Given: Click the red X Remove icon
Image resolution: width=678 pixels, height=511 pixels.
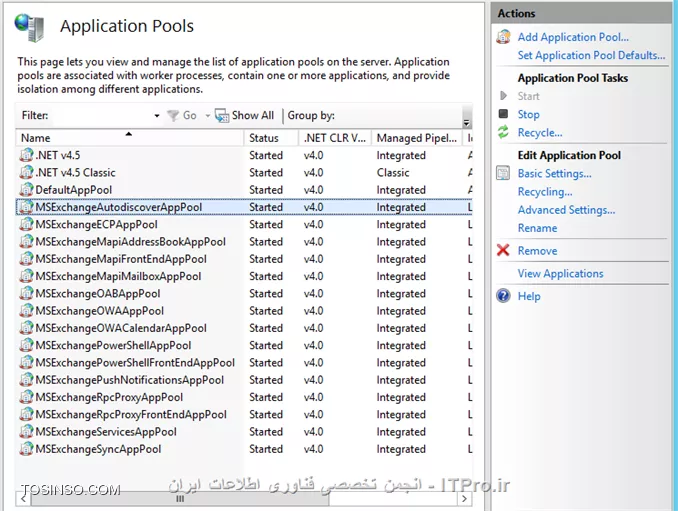Looking at the screenshot, I should pyautogui.click(x=503, y=250).
